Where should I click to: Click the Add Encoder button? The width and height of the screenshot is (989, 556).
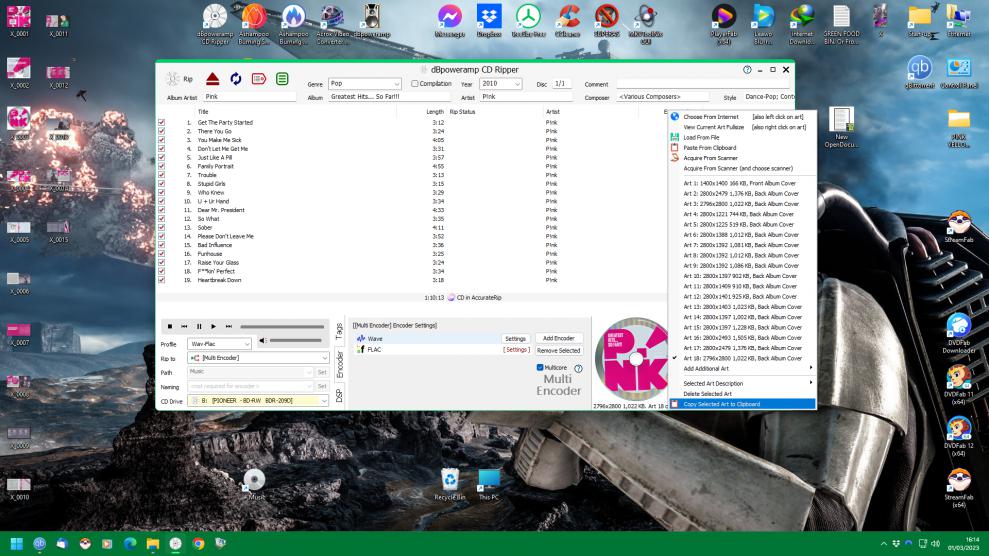(559, 339)
